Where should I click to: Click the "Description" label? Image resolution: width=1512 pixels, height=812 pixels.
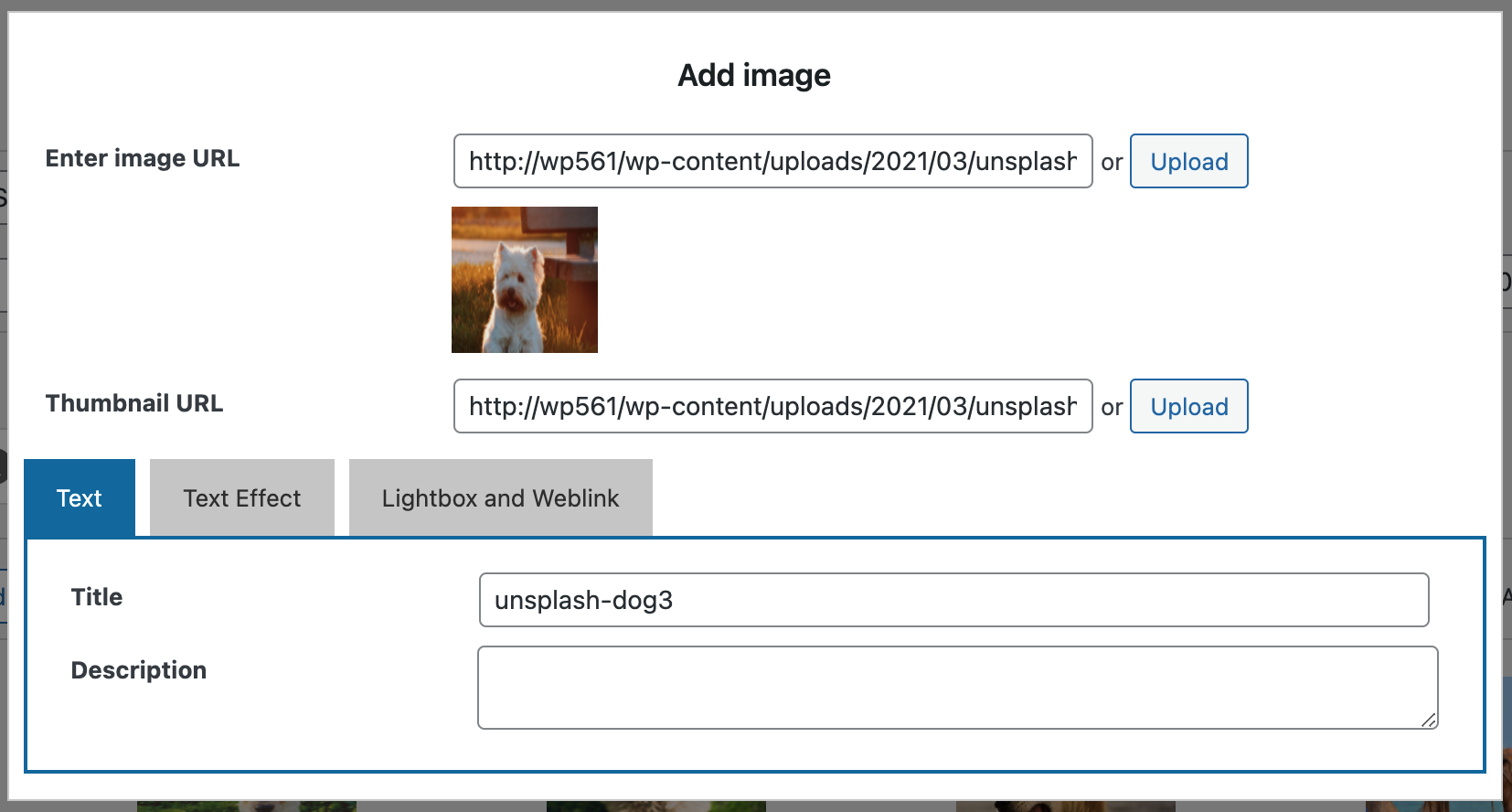tap(139, 670)
